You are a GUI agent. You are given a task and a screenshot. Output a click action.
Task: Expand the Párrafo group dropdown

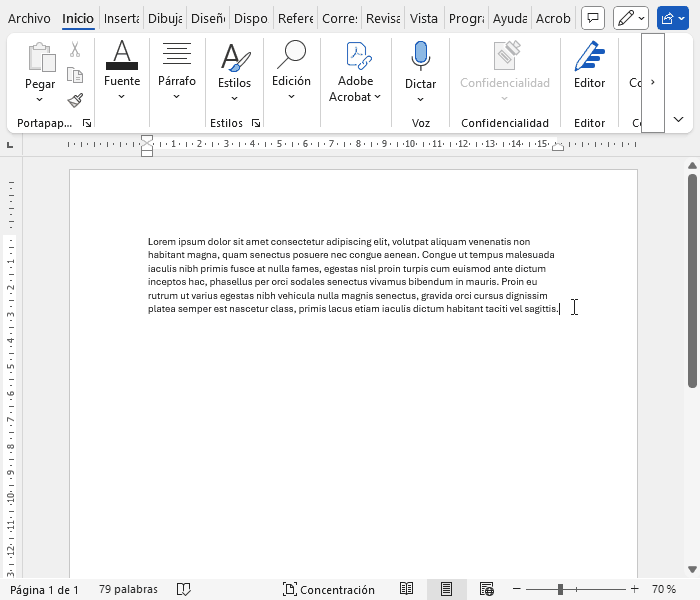coord(177,97)
